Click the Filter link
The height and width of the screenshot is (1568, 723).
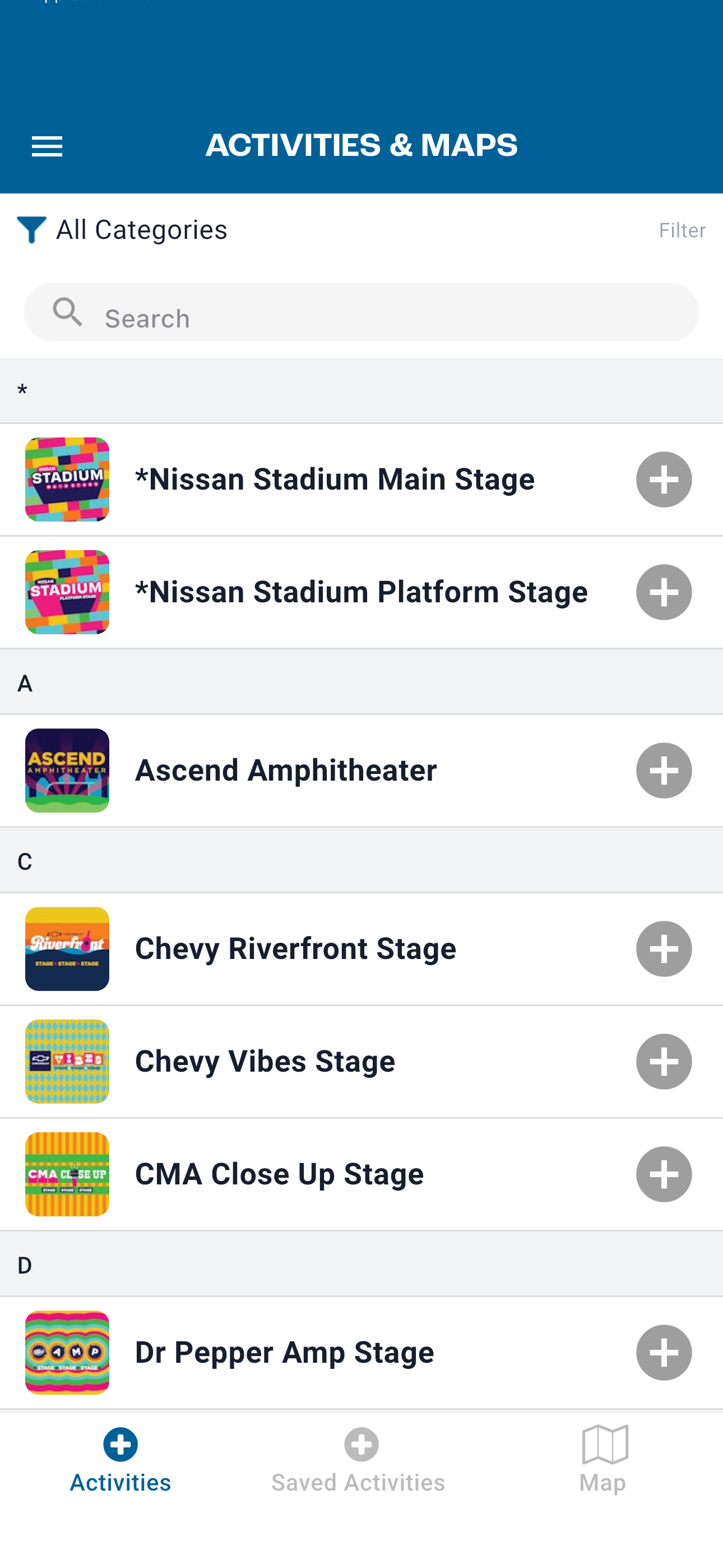click(682, 230)
